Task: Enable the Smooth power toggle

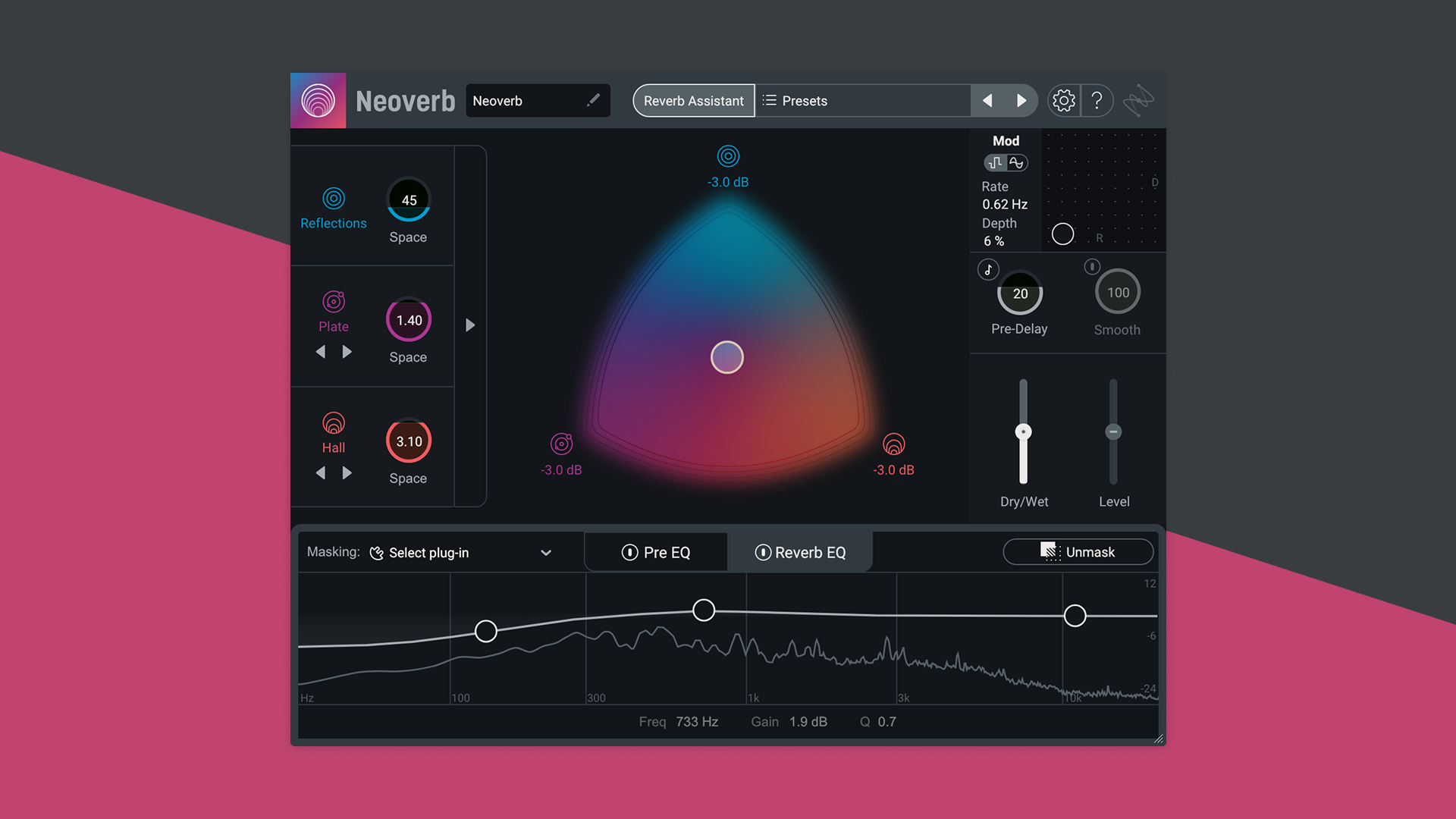Action: pyautogui.click(x=1092, y=266)
